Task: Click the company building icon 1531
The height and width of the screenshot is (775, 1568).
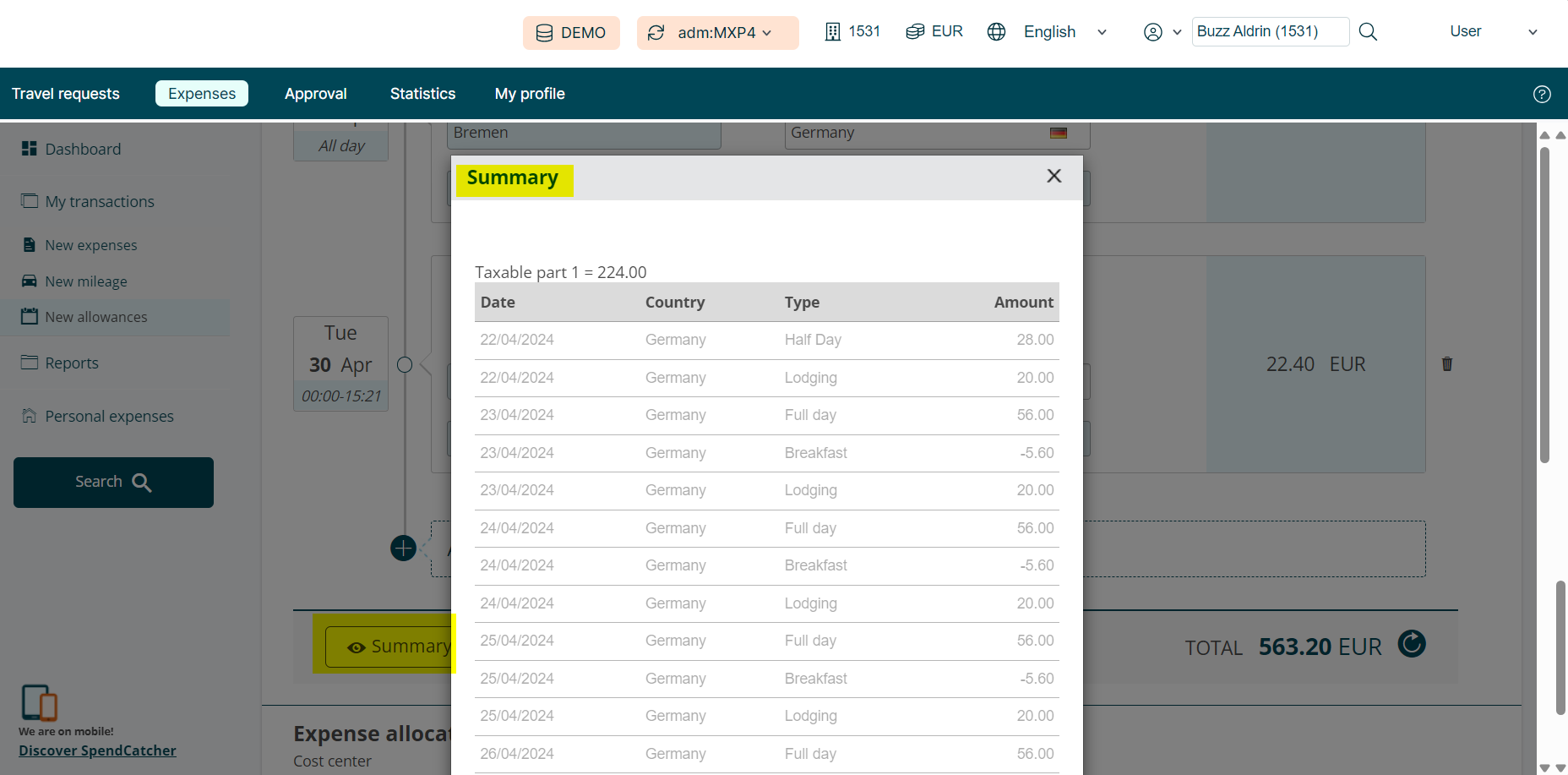Action: pyautogui.click(x=833, y=32)
